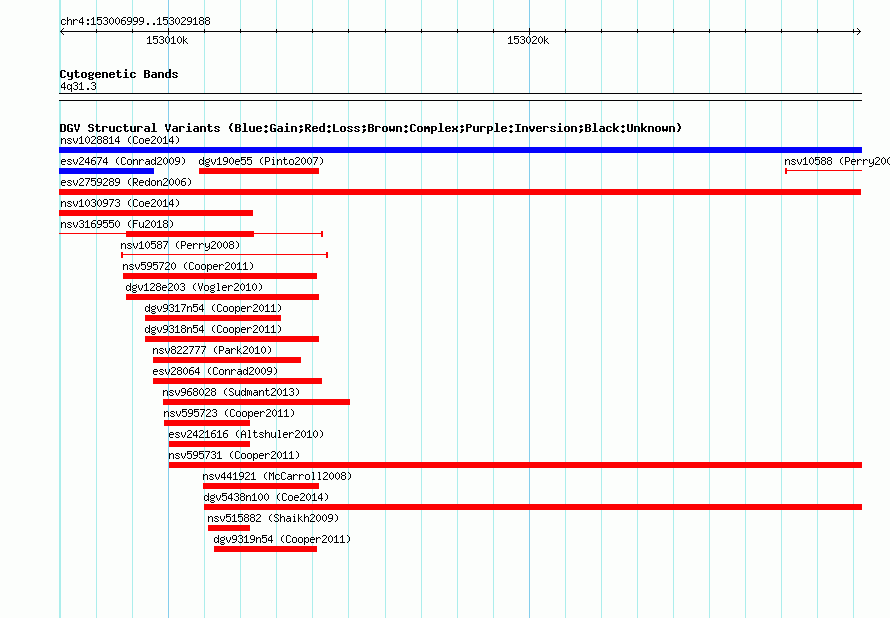Click the 4q31.3 cytogenetic band bar
The image size is (890, 618).
click(460, 97)
